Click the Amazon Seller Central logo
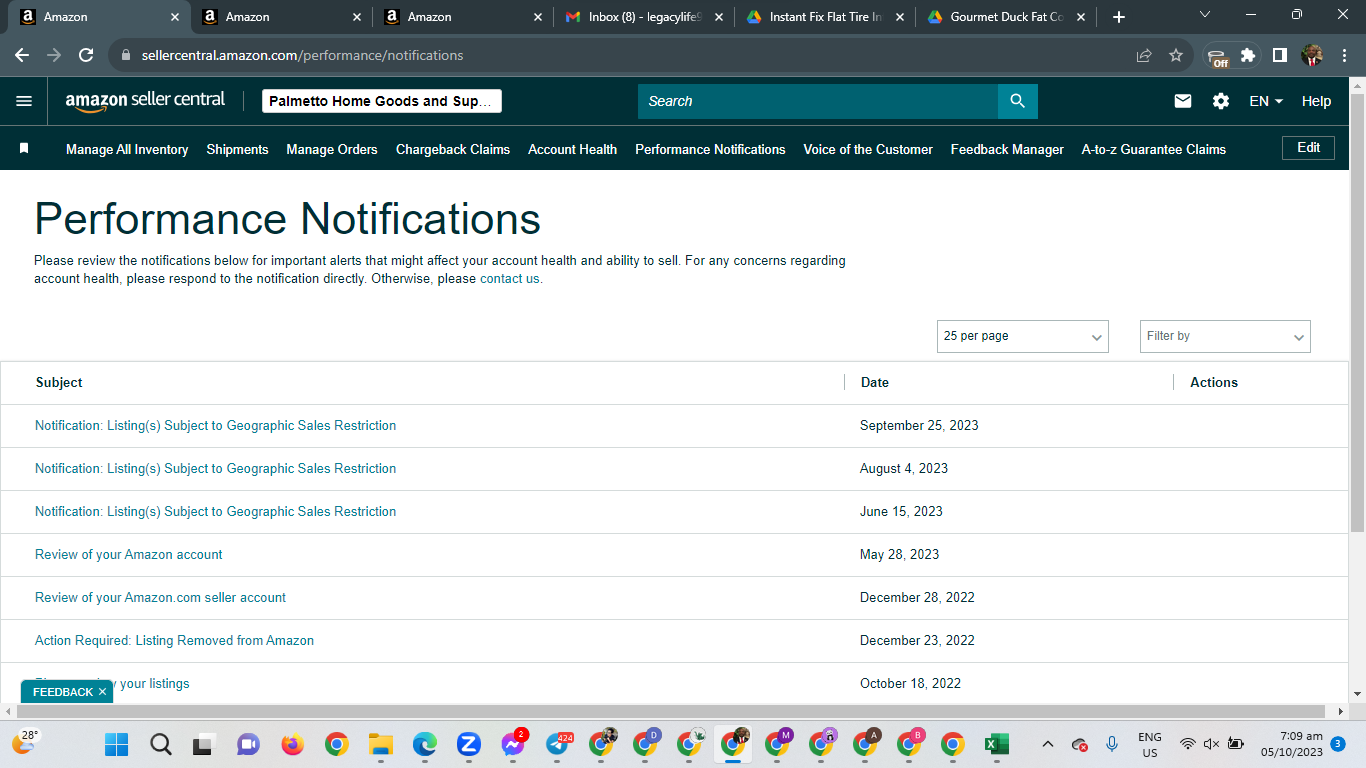This screenshot has height=768, width=1366. (x=145, y=101)
